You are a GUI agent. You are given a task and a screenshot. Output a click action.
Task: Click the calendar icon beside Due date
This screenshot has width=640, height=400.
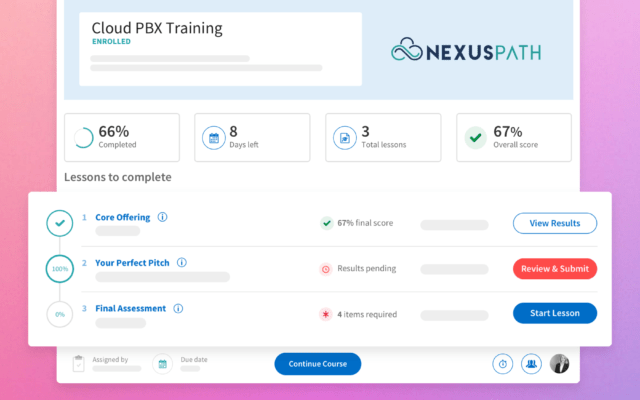162,364
